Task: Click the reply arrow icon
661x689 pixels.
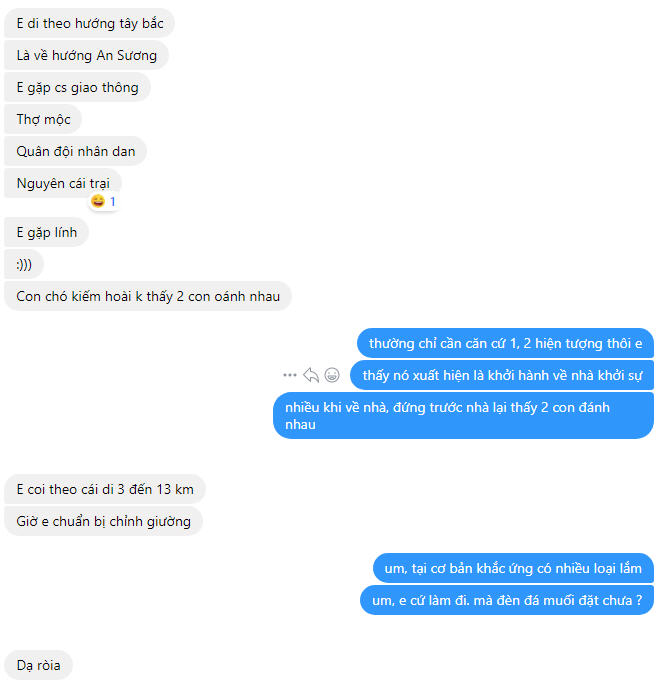Action: coord(311,375)
